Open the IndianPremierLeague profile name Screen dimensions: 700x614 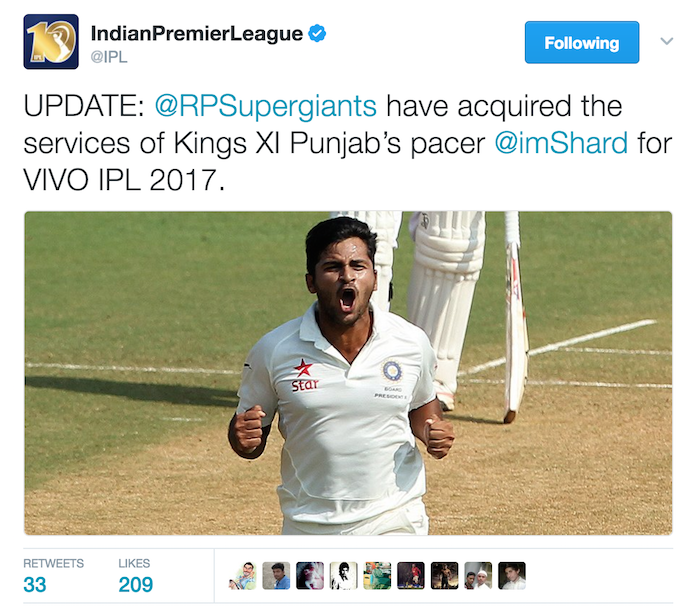pyautogui.click(x=196, y=33)
